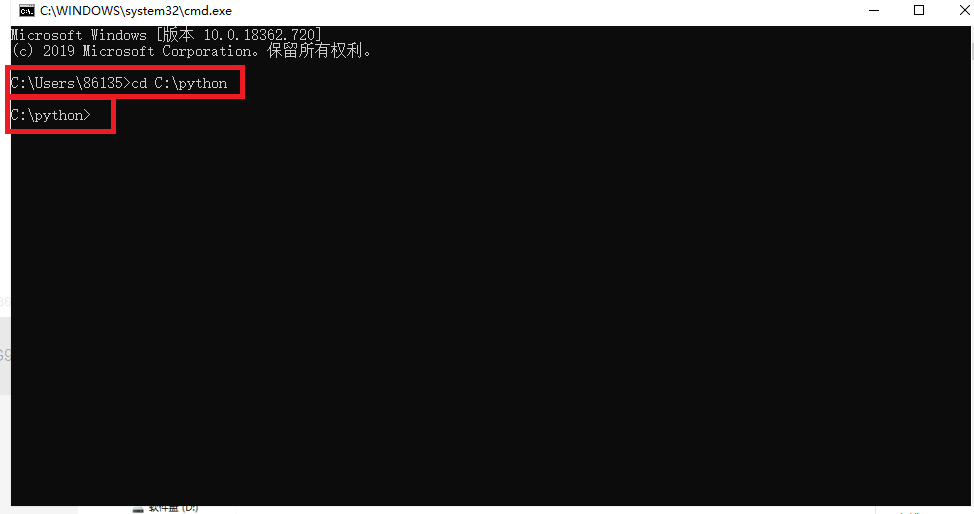Screen dimensions: 974x514
Task: Click the C:\WINDOWS\system32\cmd.exe title text
Action: click(x=136, y=11)
